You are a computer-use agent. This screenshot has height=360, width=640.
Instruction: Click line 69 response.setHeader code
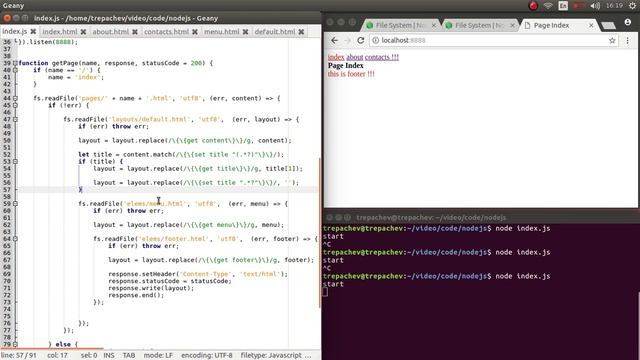click(198, 274)
